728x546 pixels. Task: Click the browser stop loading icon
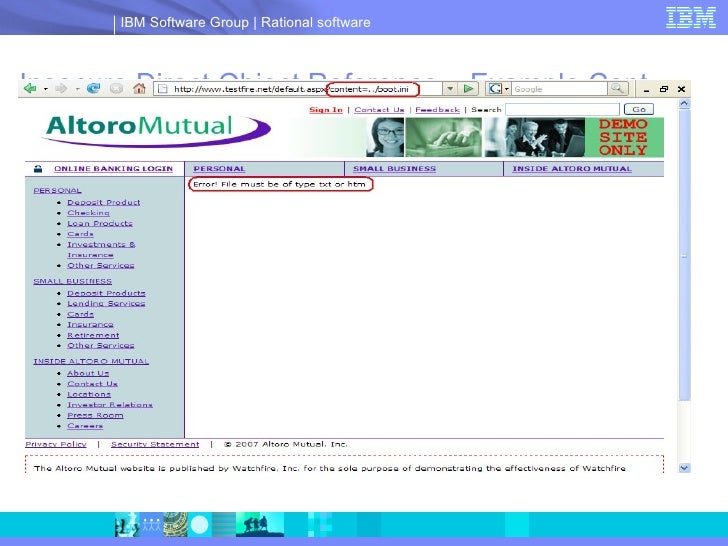(116, 88)
